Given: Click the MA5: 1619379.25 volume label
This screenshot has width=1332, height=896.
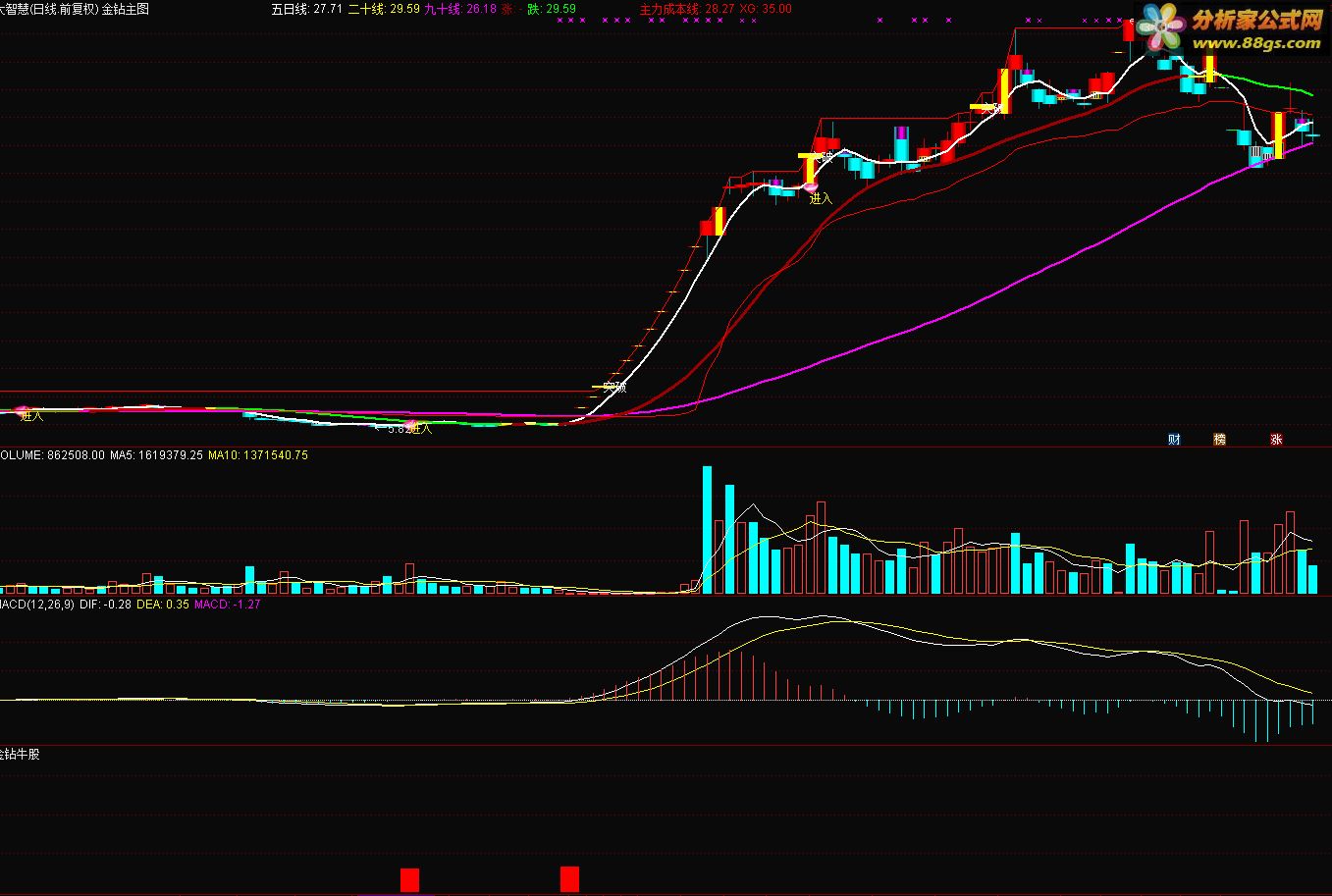Looking at the screenshot, I should pyautogui.click(x=156, y=455).
